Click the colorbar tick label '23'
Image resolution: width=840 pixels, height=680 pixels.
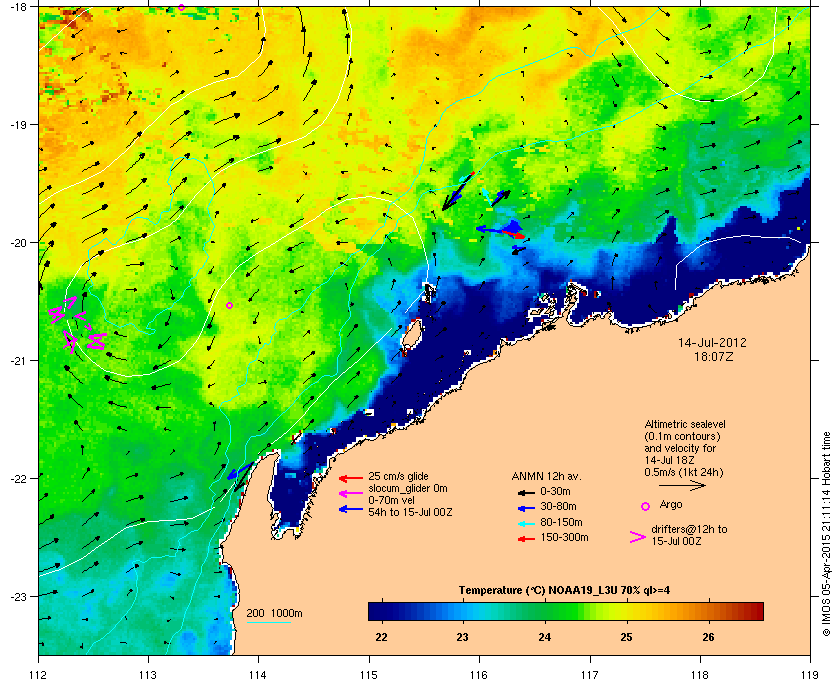pyautogui.click(x=462, y=637)
